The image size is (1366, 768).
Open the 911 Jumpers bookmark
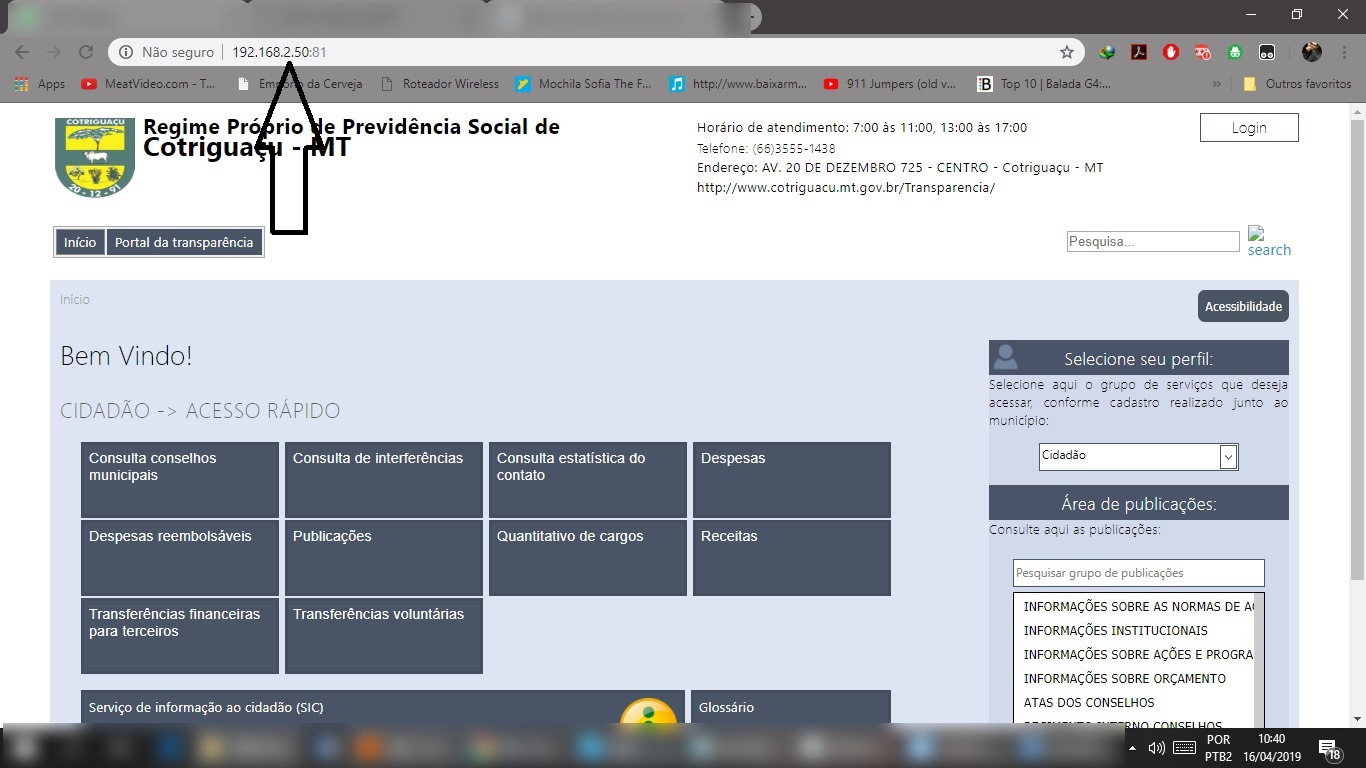[x=890, y=84]
